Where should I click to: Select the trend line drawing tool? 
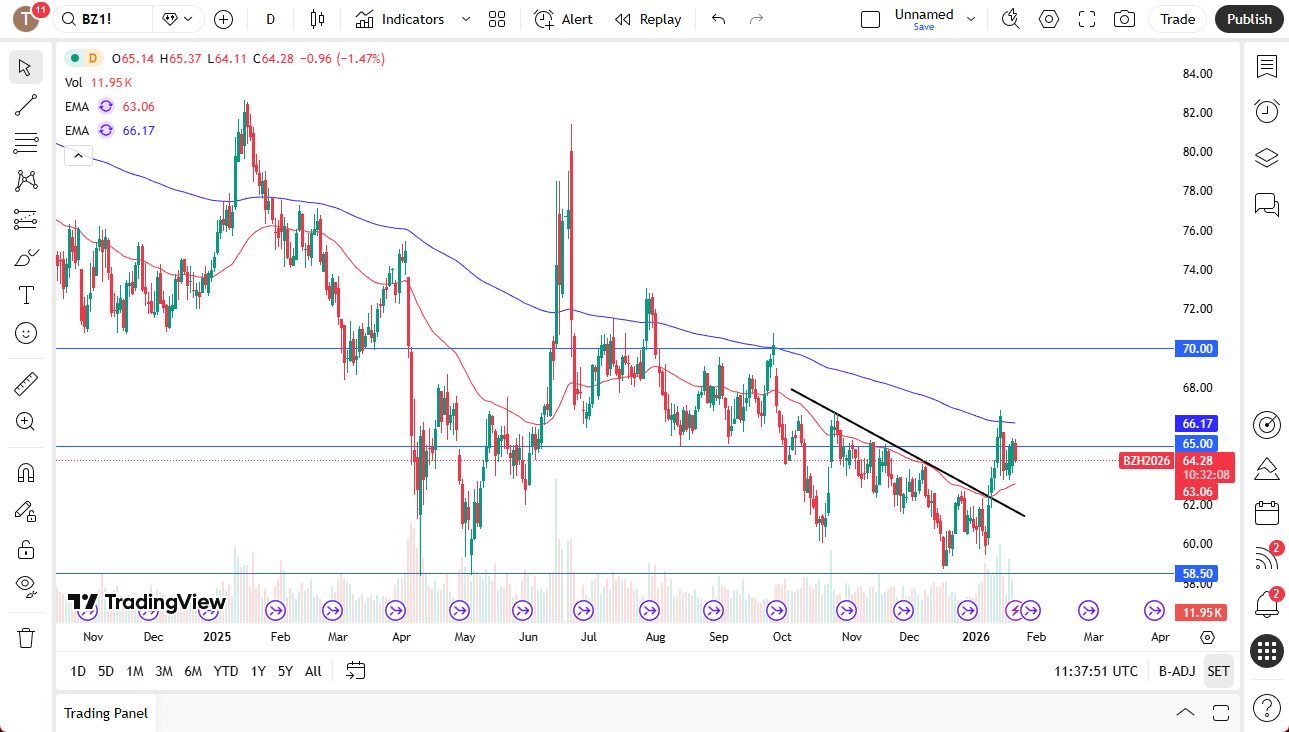click(26, 105)
